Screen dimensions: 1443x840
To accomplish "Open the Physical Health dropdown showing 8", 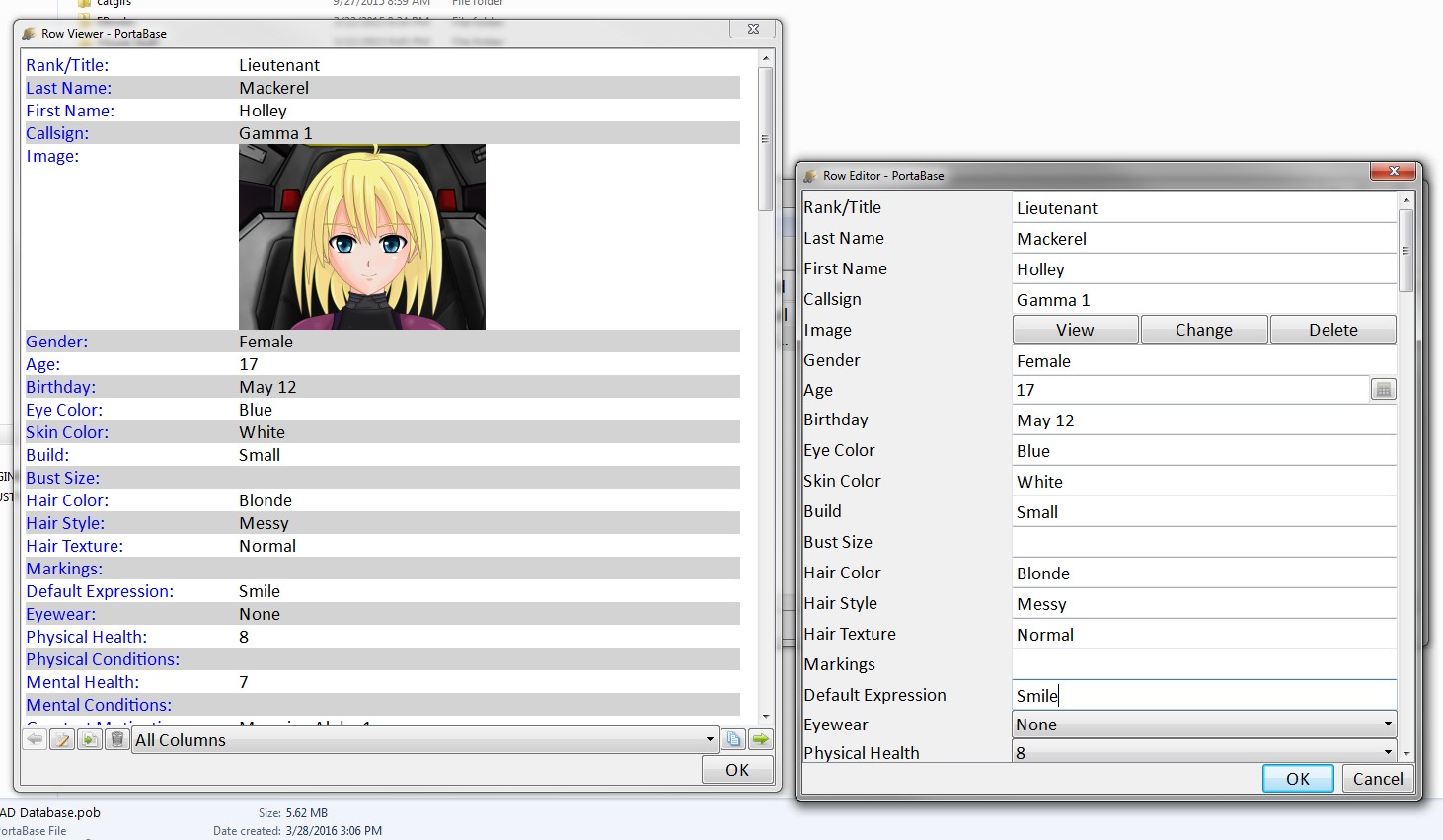I will coord(1204,752).
